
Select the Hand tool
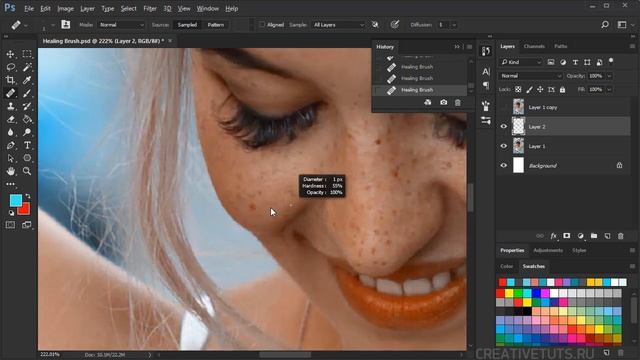[x=11, y=171]
